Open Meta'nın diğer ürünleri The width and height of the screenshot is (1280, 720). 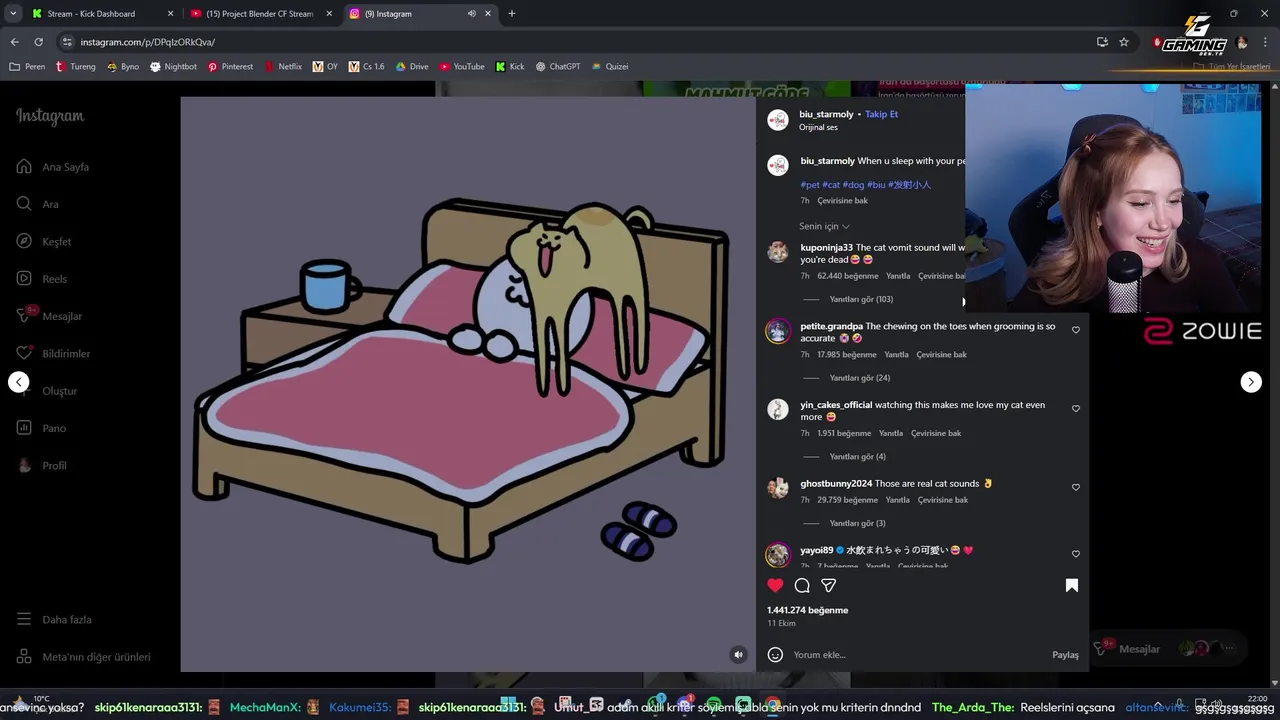pos(83,657)
